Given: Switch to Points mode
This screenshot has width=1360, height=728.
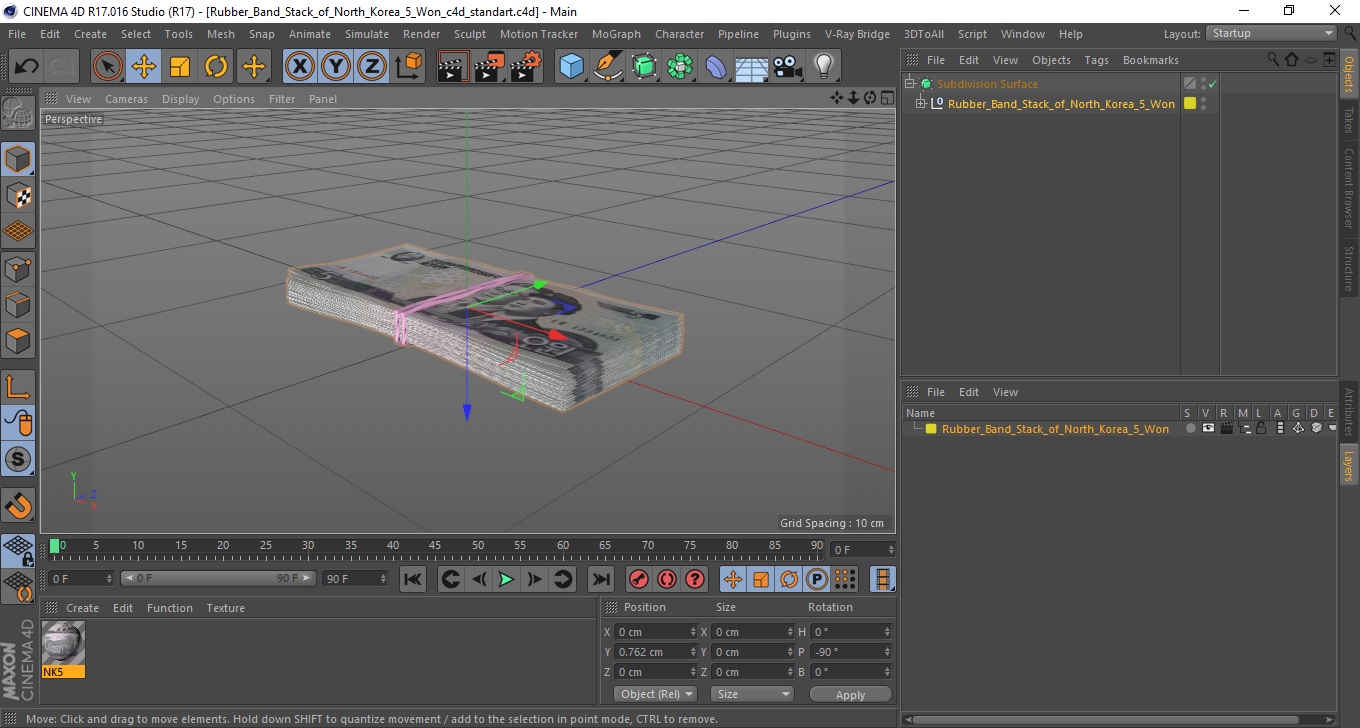Looking at the screenshot, I should pos(18,268).
